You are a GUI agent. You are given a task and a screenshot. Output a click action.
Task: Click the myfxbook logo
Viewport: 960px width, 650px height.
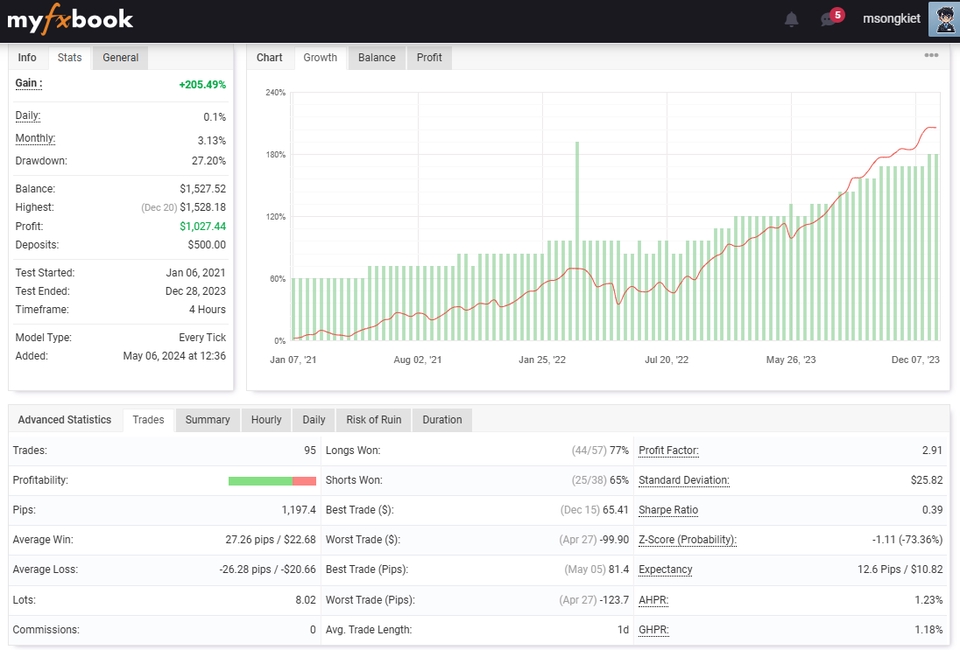coord(70,19)
